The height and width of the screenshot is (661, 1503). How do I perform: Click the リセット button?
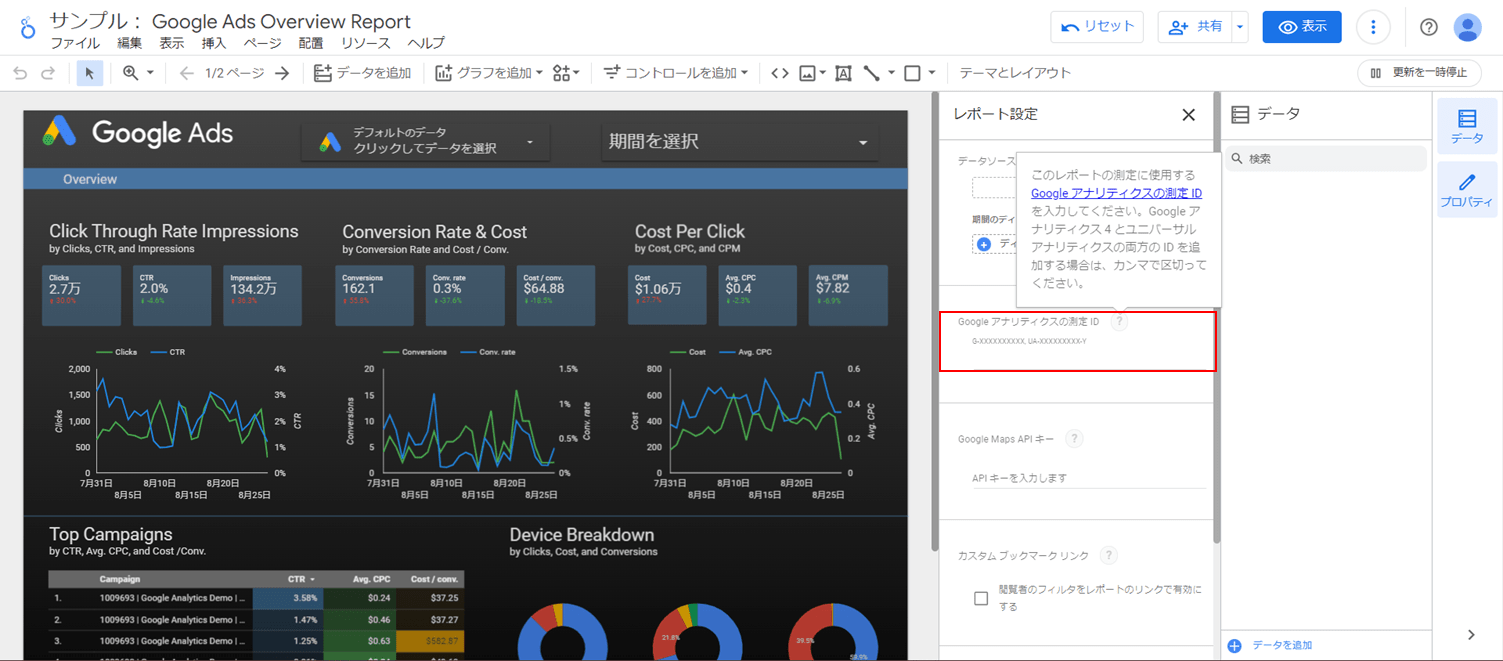[1097, 27]
